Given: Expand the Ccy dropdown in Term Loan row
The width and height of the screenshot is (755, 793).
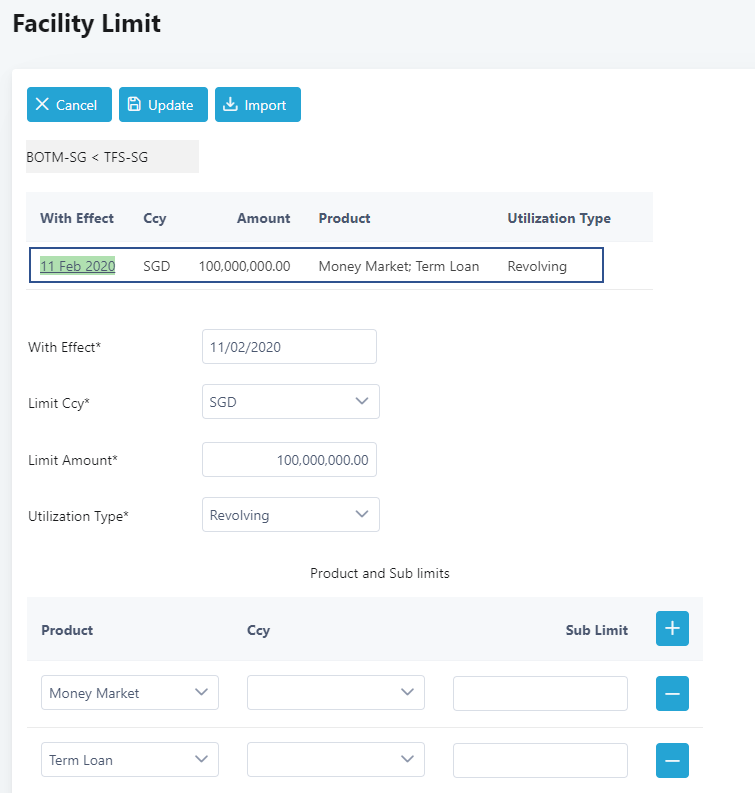Looking at the screenshot, I should (335, 760).
